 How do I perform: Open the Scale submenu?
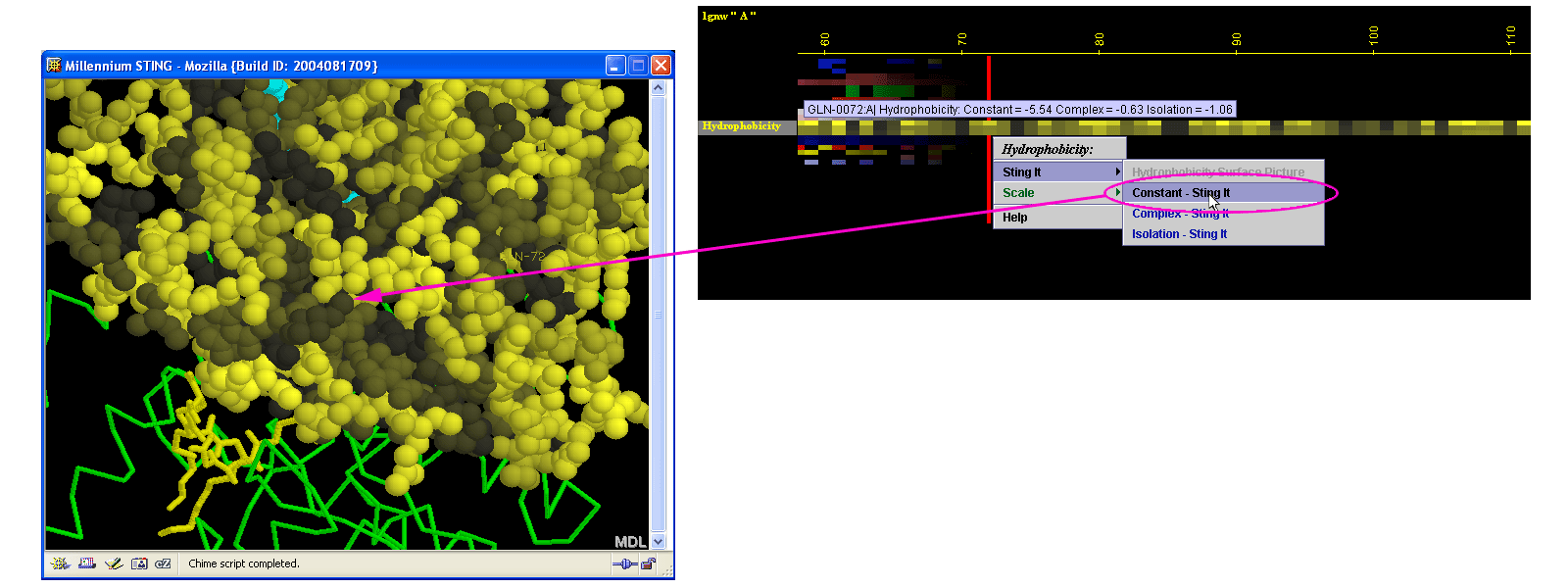pos(1058,193)
